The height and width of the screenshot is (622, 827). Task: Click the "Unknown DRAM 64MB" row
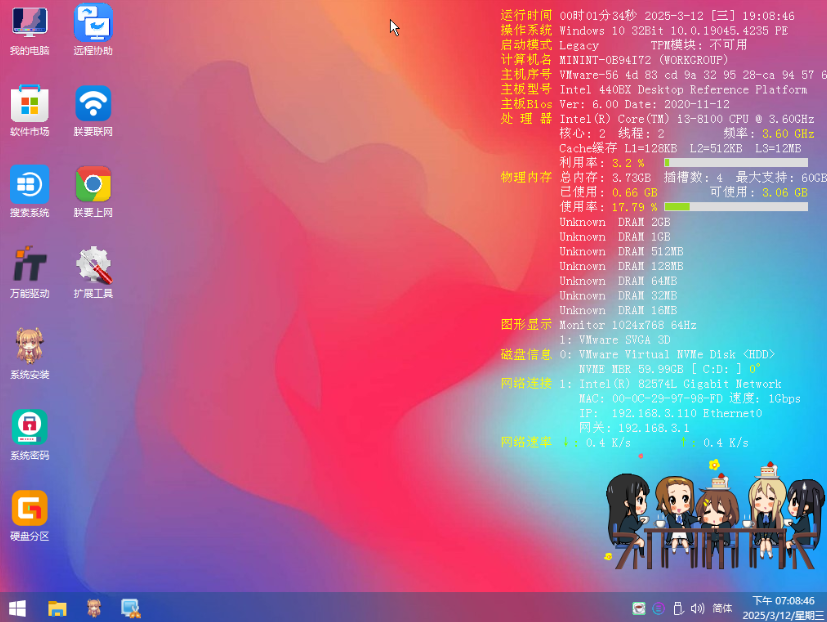click(x=618, y=281)
